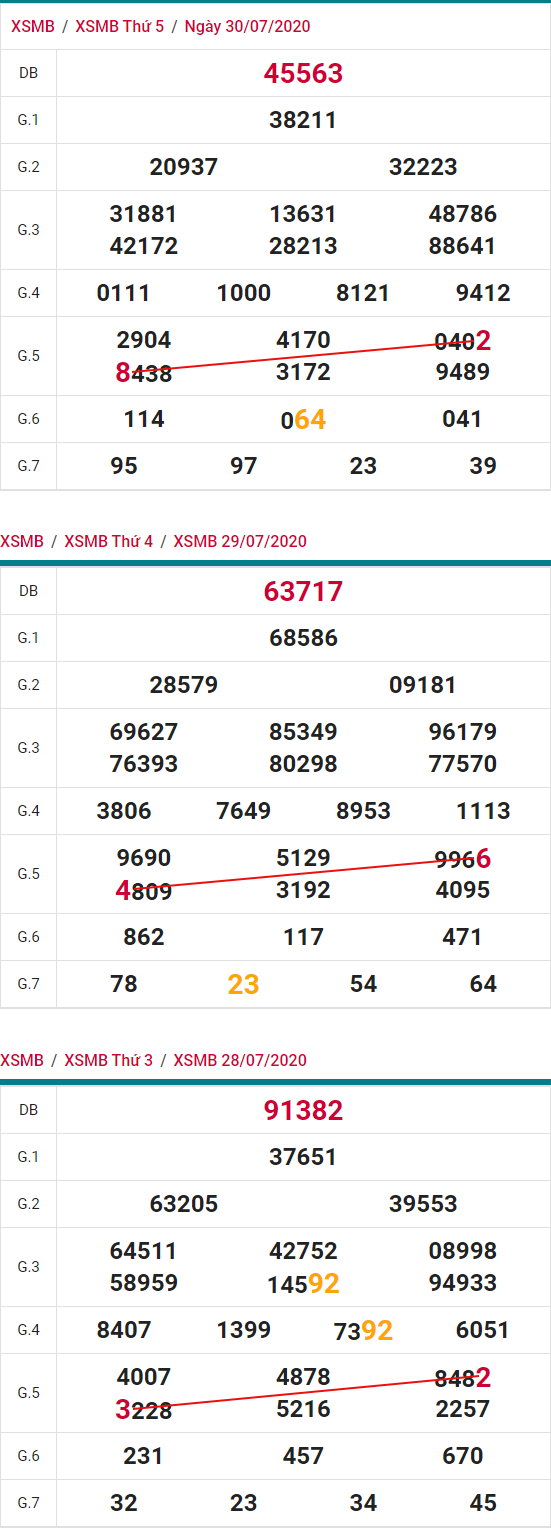This screenshot has width=551, height=1529.
Task: Open the XSMB 29/07/2020 date link
Action: (240, 541)
